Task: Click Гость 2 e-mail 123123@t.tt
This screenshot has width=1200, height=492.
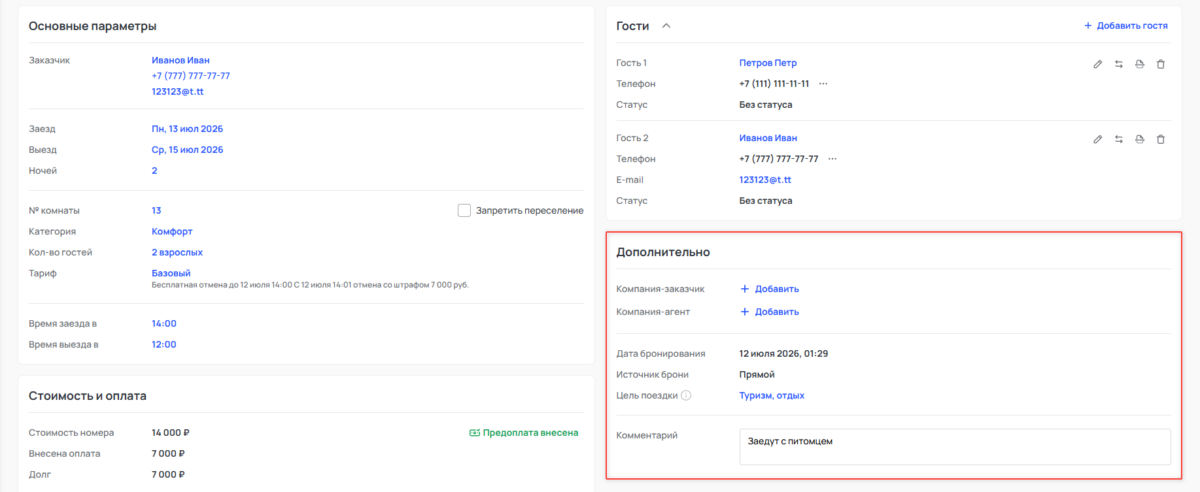Action: [765, 180]
